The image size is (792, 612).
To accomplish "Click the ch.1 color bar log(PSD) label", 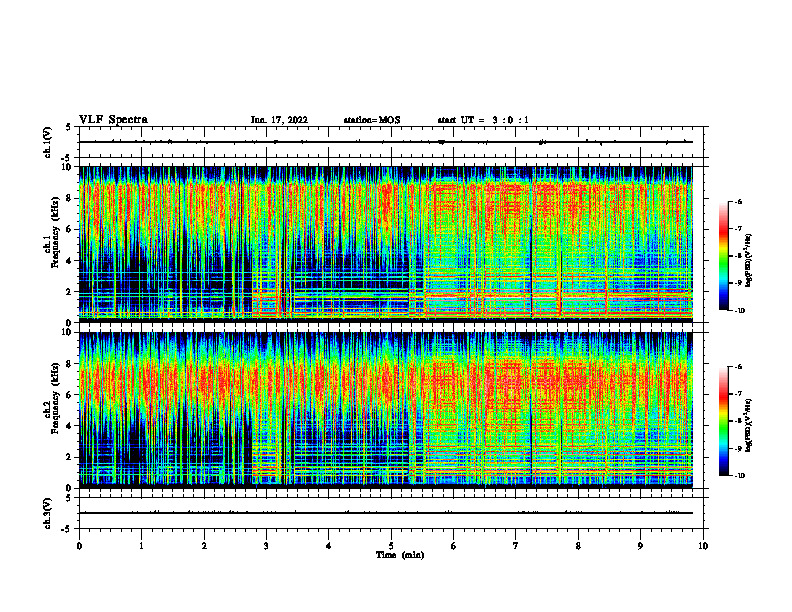I will pyautogui.click(x=749, y=261).
